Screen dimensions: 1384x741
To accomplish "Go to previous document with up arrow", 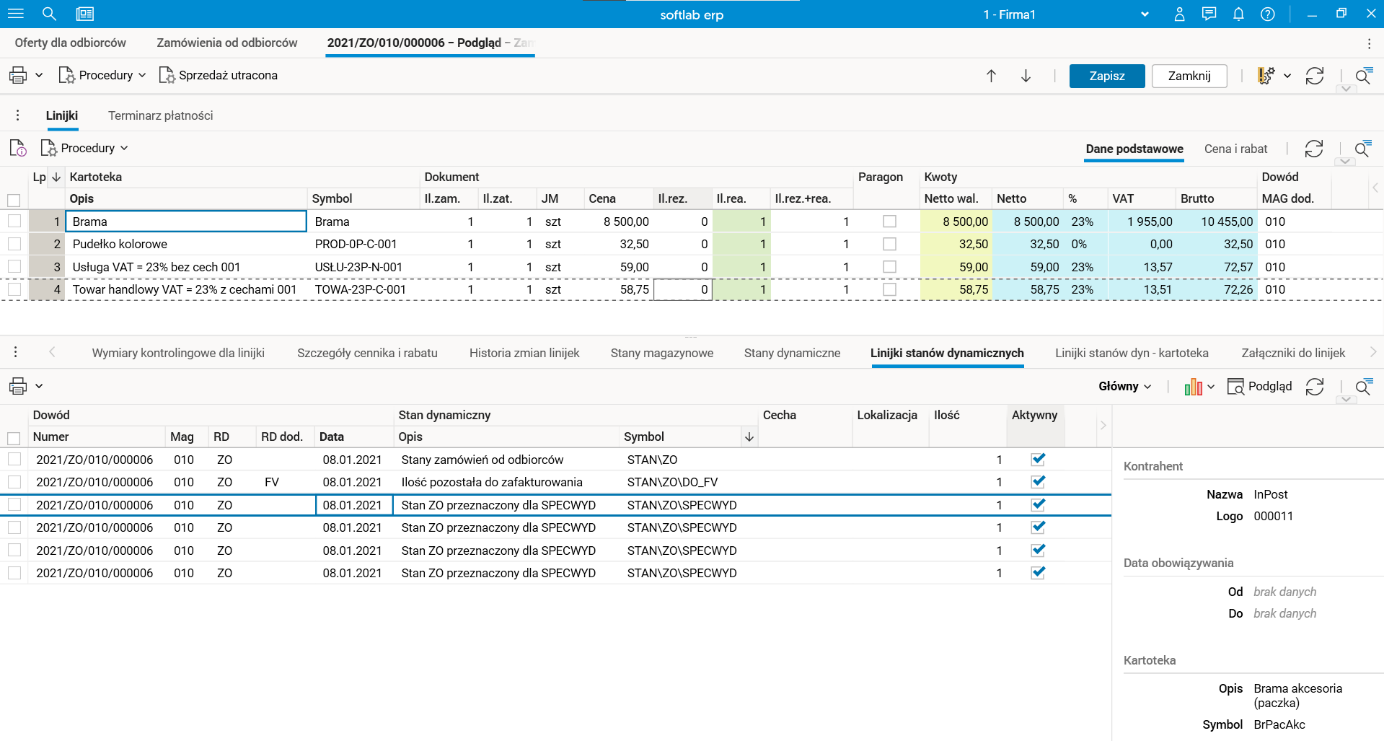I will coord(991,76).
